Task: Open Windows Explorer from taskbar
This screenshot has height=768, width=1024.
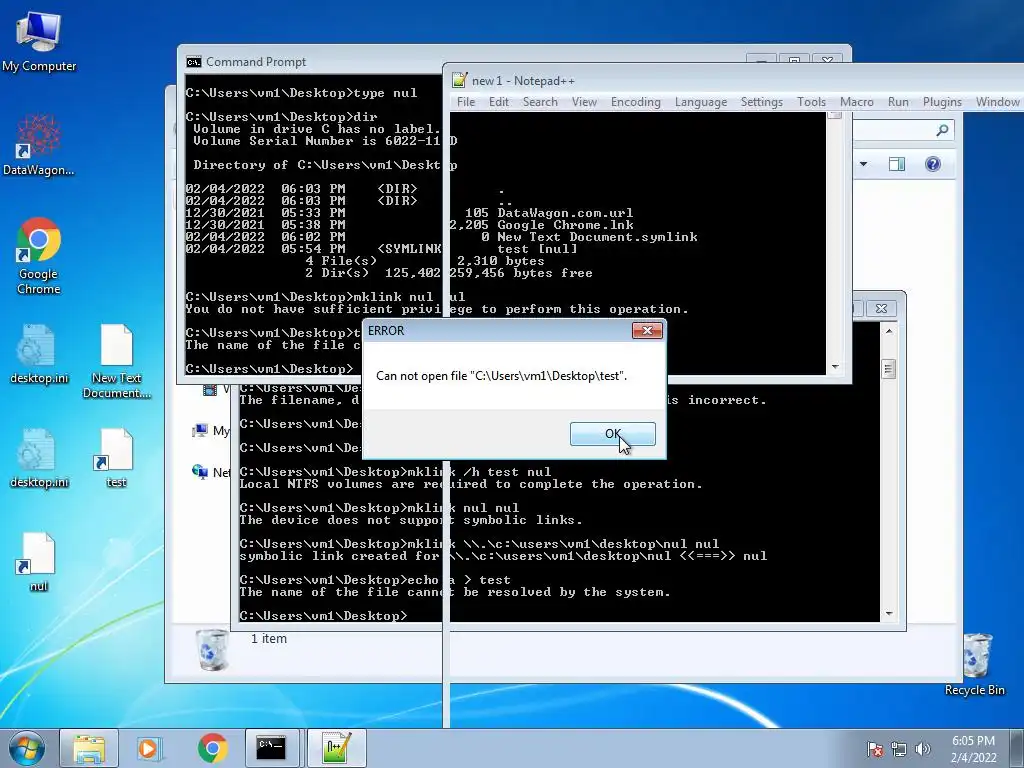Action: (89, 748)
